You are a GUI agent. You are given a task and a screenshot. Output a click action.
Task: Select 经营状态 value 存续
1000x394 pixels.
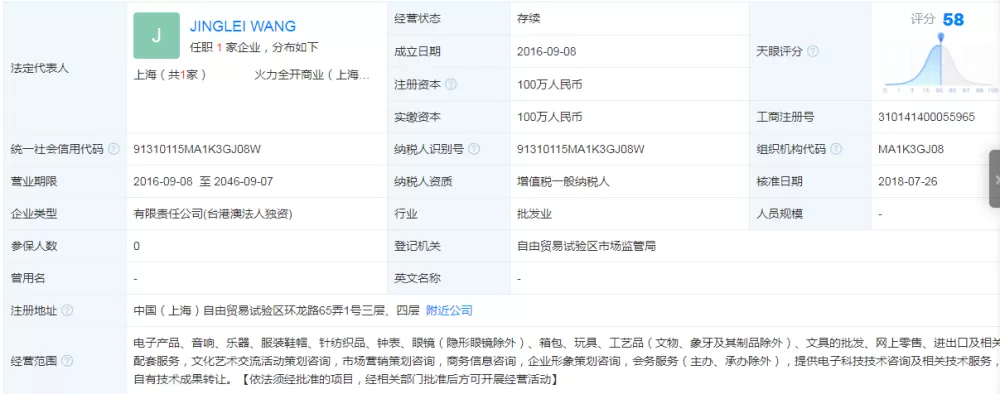pyautogui.click(x=528, y=18)
